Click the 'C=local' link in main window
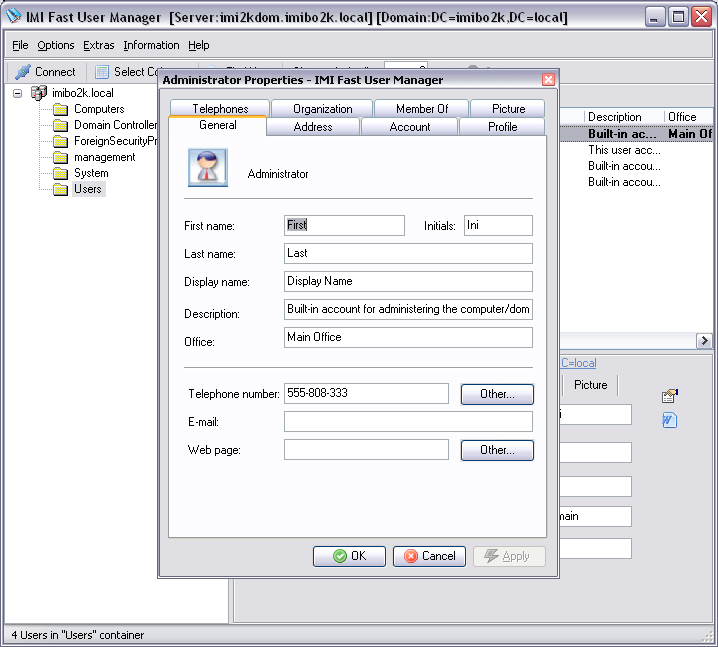 coord(579,363)
